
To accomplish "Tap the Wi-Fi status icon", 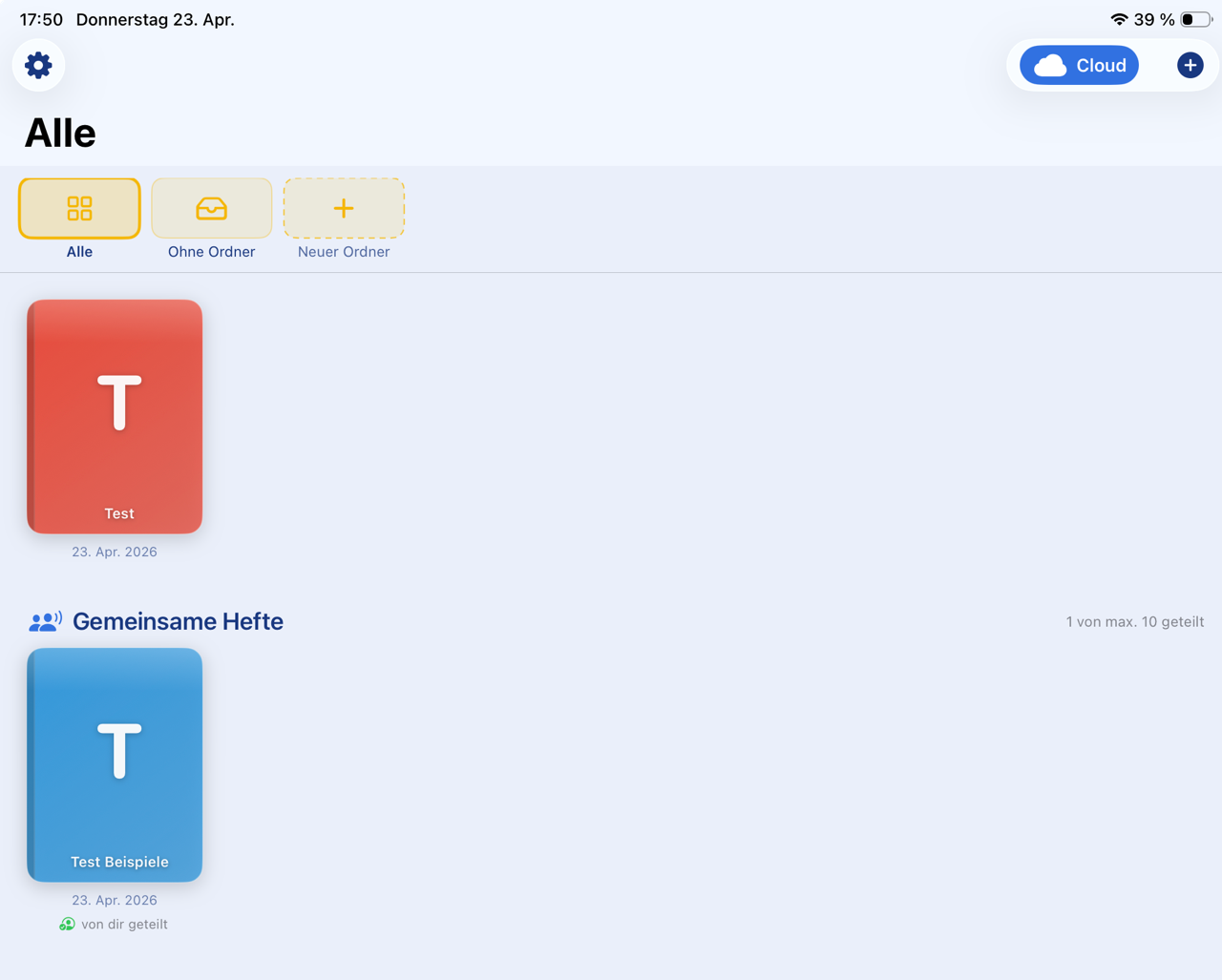I will click(1119, 19).
